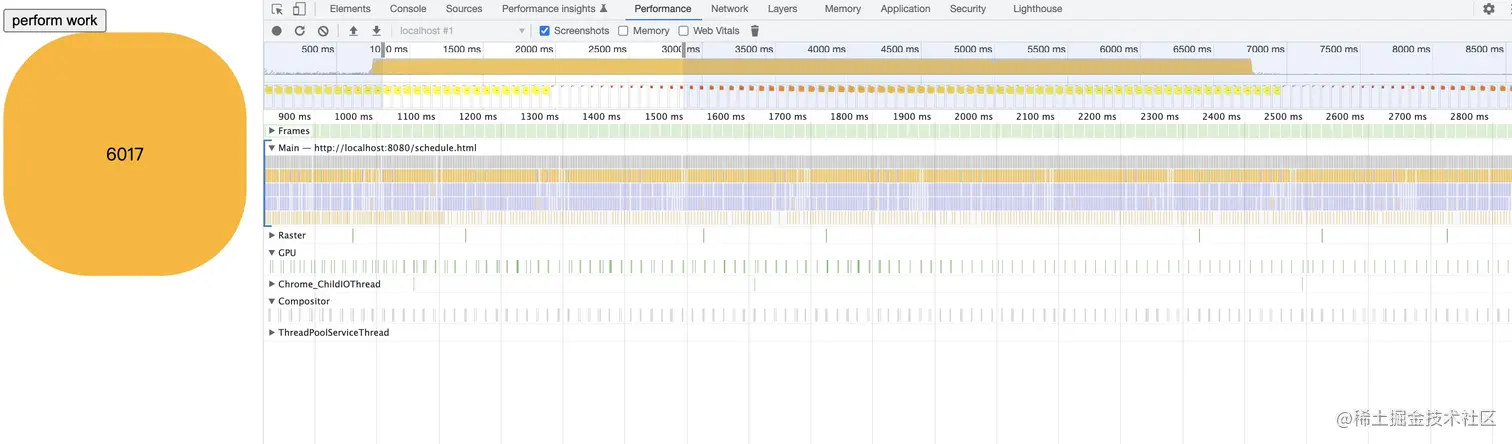This screenshot has width=1512, height=444.
Task: Clear the recording with the clear icon
Action: 323,31
